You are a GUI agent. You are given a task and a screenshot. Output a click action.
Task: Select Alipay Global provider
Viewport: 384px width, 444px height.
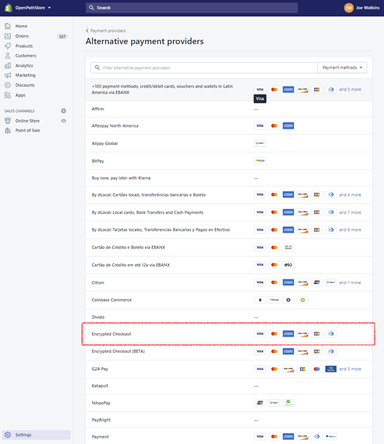point(229,143)
